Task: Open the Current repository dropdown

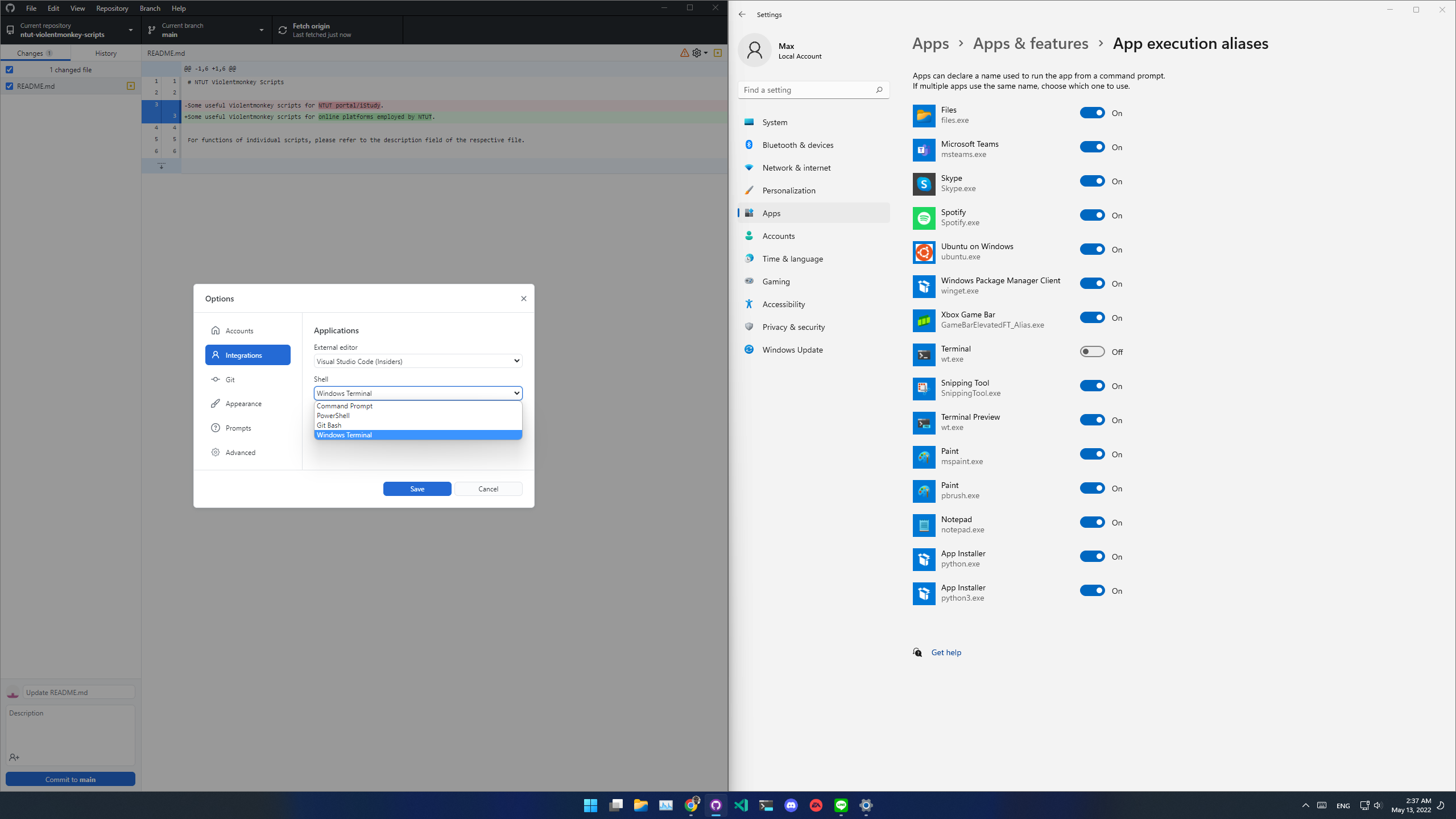Action: click(x=70, y=30)
